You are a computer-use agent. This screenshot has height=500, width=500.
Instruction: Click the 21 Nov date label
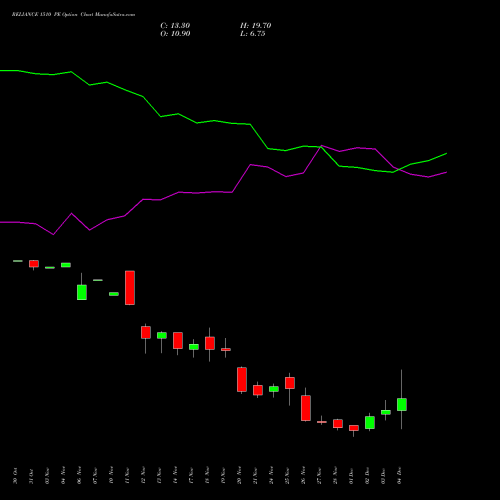click(x=255, y=476)
